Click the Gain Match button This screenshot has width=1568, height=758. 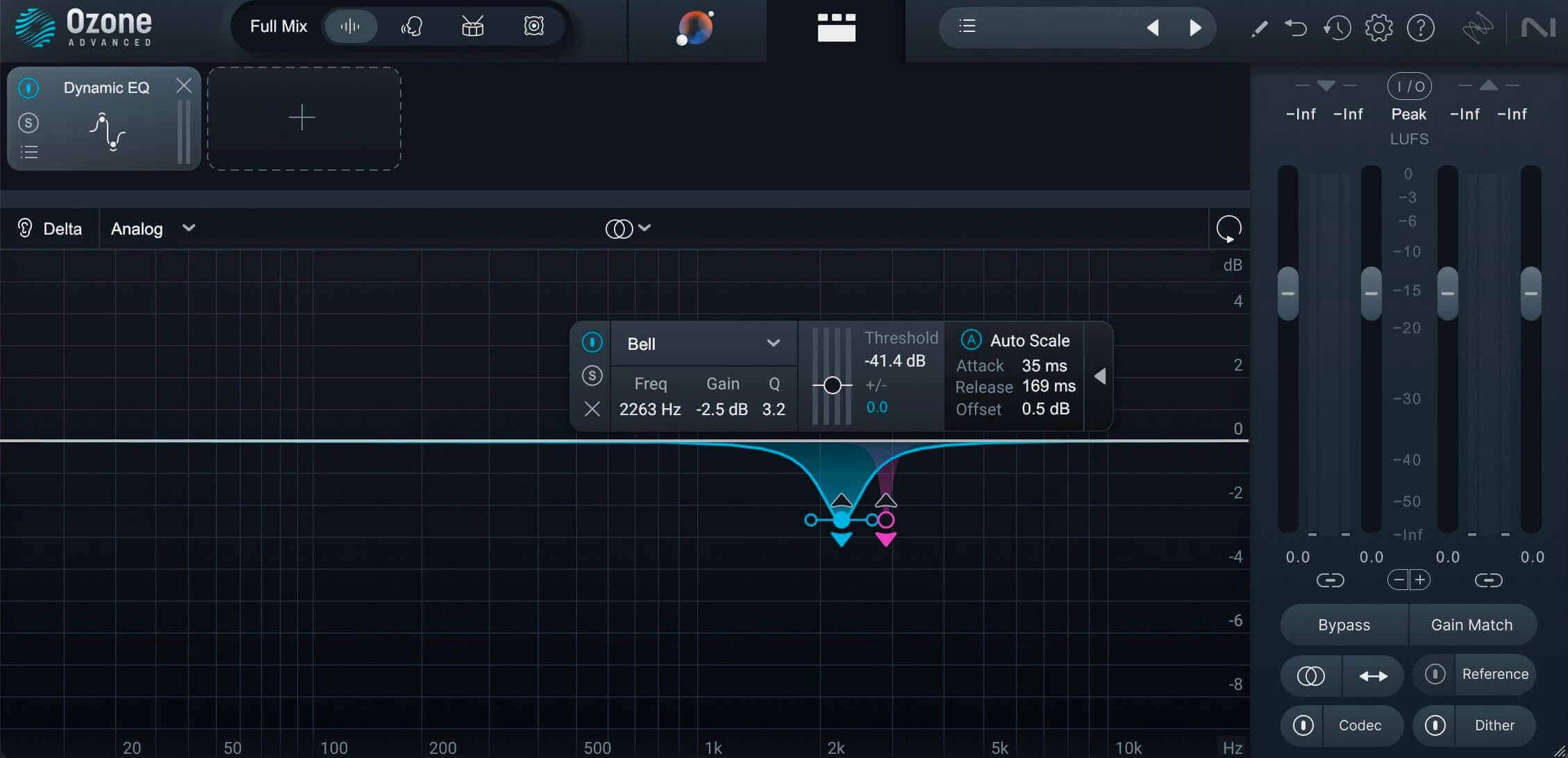point(1472,625)
